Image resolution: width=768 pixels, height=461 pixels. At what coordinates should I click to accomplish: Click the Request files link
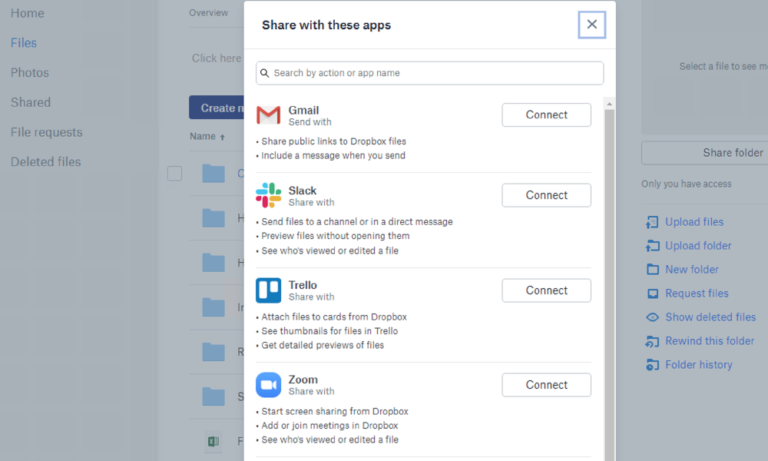tap(696, 293)
